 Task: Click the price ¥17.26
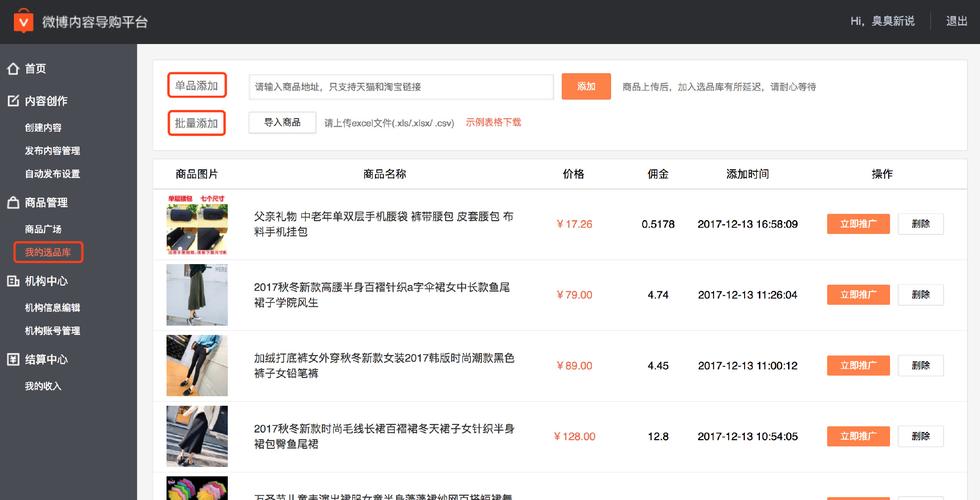[574, 224]
